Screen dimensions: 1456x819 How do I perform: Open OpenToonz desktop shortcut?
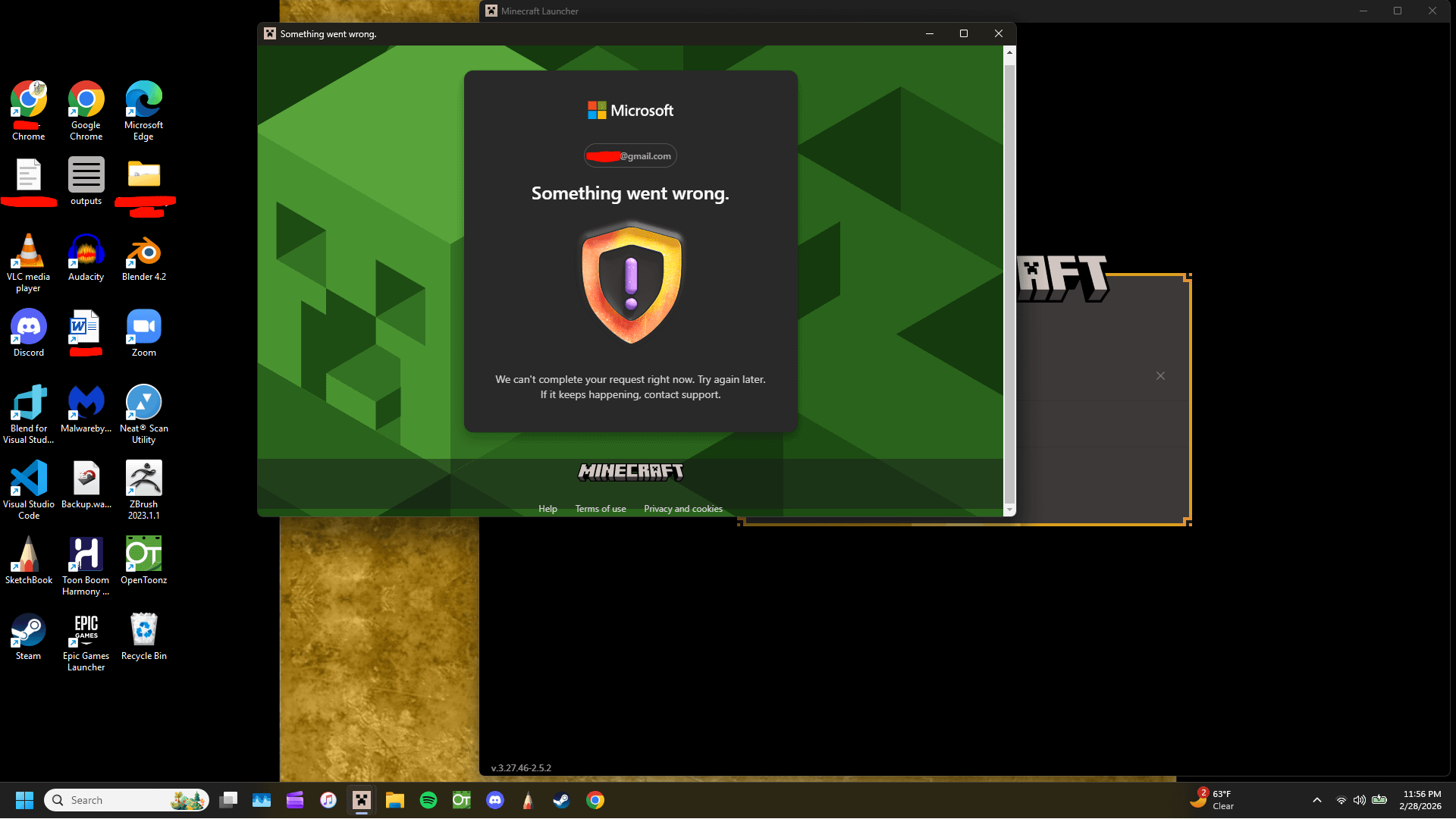(143, 560)
